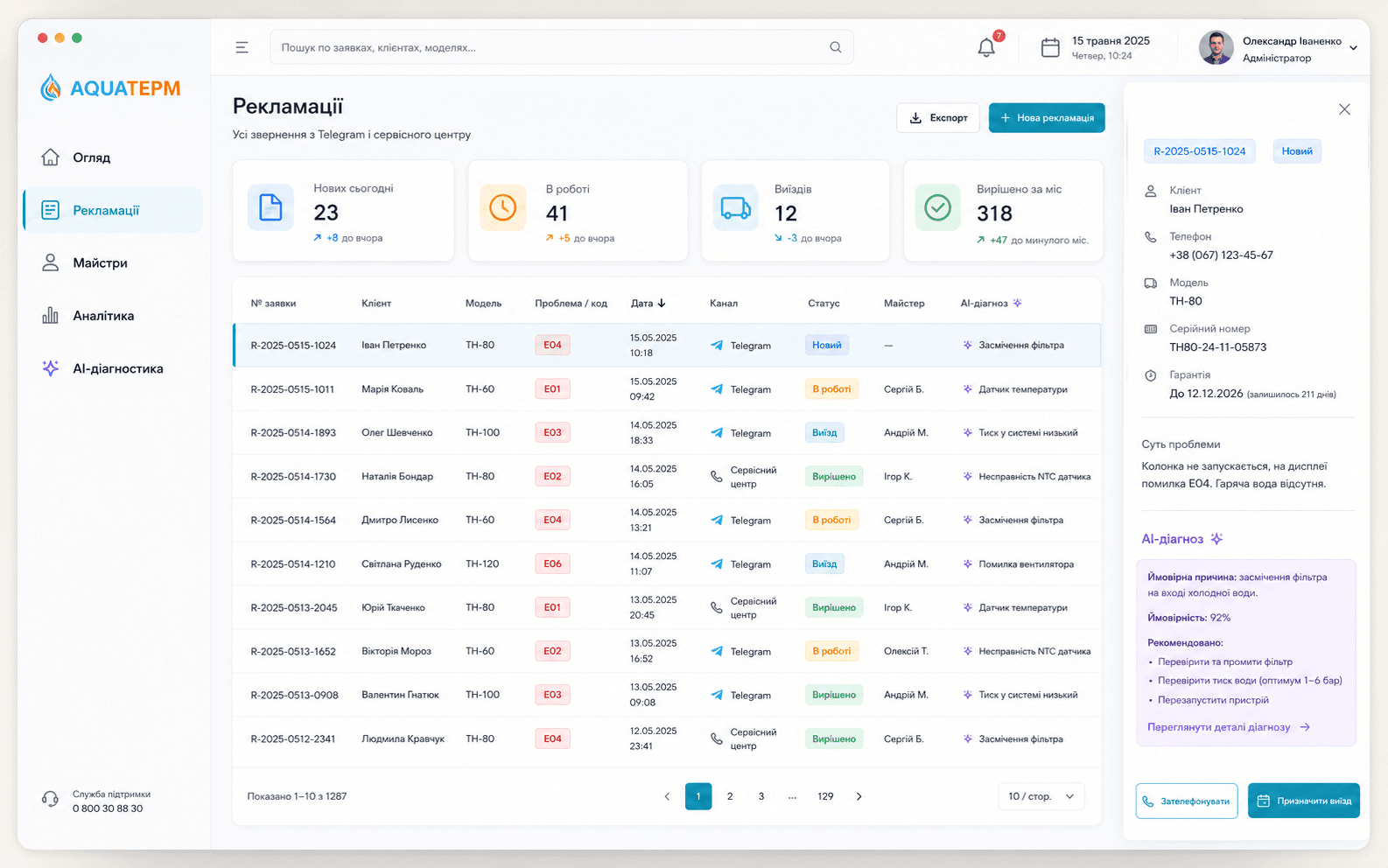Close the reclamation details panel
Screen dimensions: 1388x868
pyautogui.click(x=1344, y=109)
